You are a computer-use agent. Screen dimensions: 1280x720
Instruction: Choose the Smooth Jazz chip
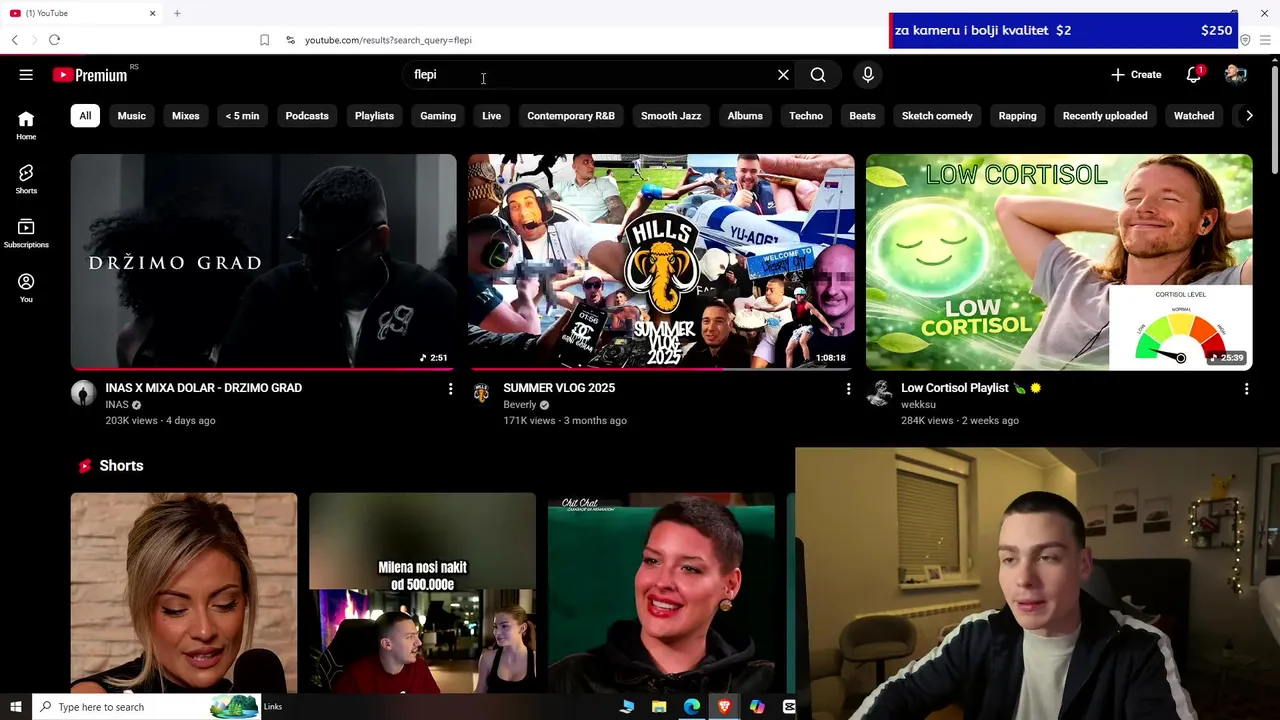click(671, 116)
